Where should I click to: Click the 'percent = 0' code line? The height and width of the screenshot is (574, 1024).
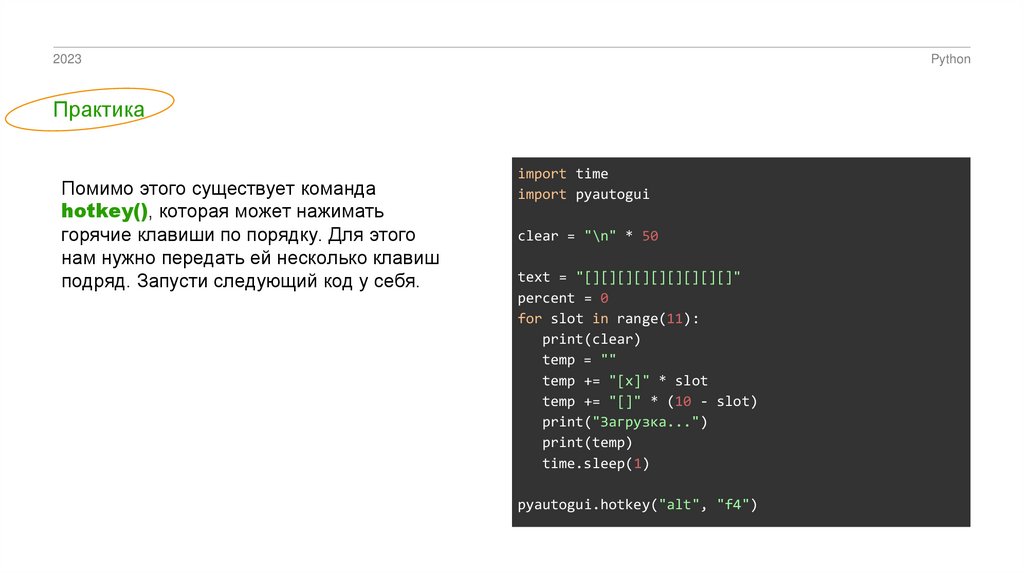pos(563,298)
